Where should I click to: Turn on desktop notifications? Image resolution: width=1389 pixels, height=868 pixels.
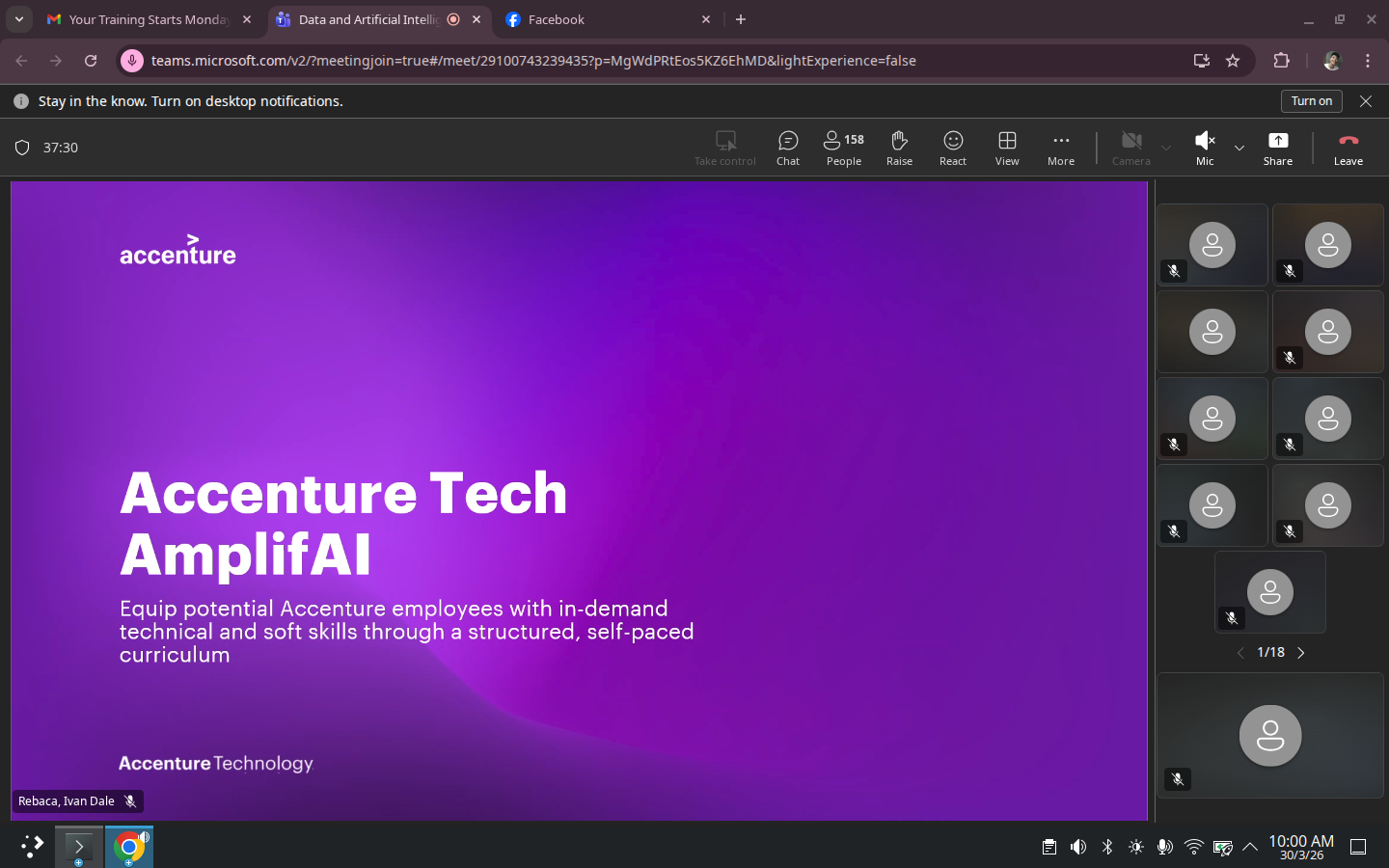1312,101
